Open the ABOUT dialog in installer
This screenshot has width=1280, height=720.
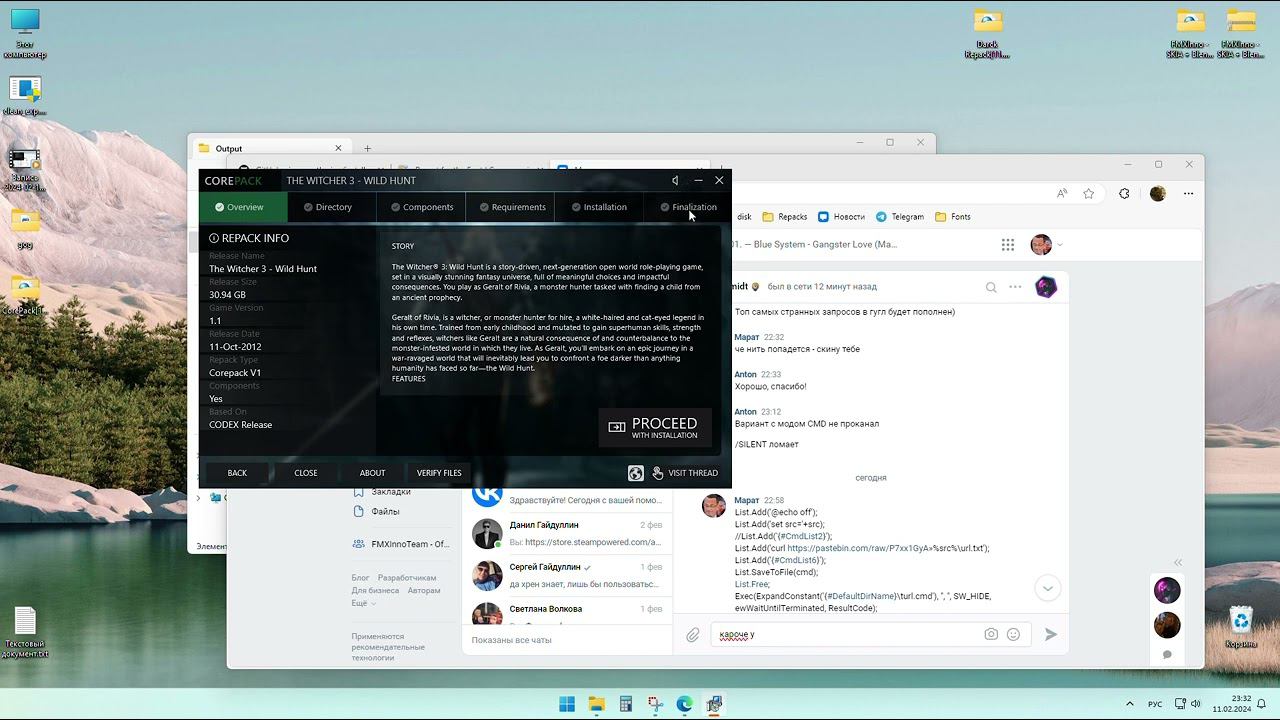[372, 473]
